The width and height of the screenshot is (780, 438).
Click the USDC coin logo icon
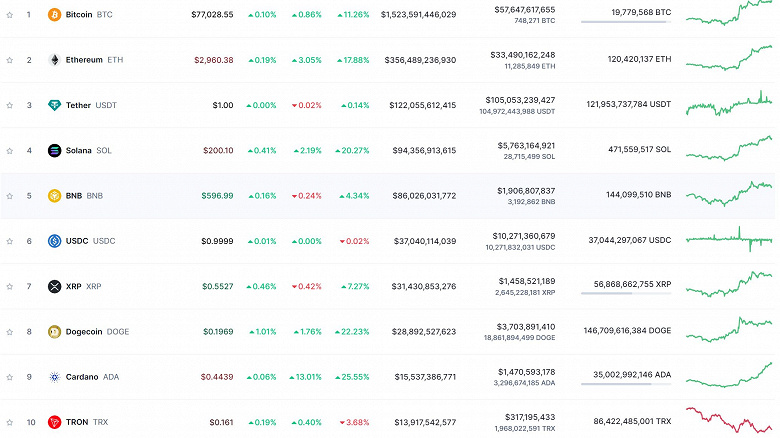click(54, 241)
